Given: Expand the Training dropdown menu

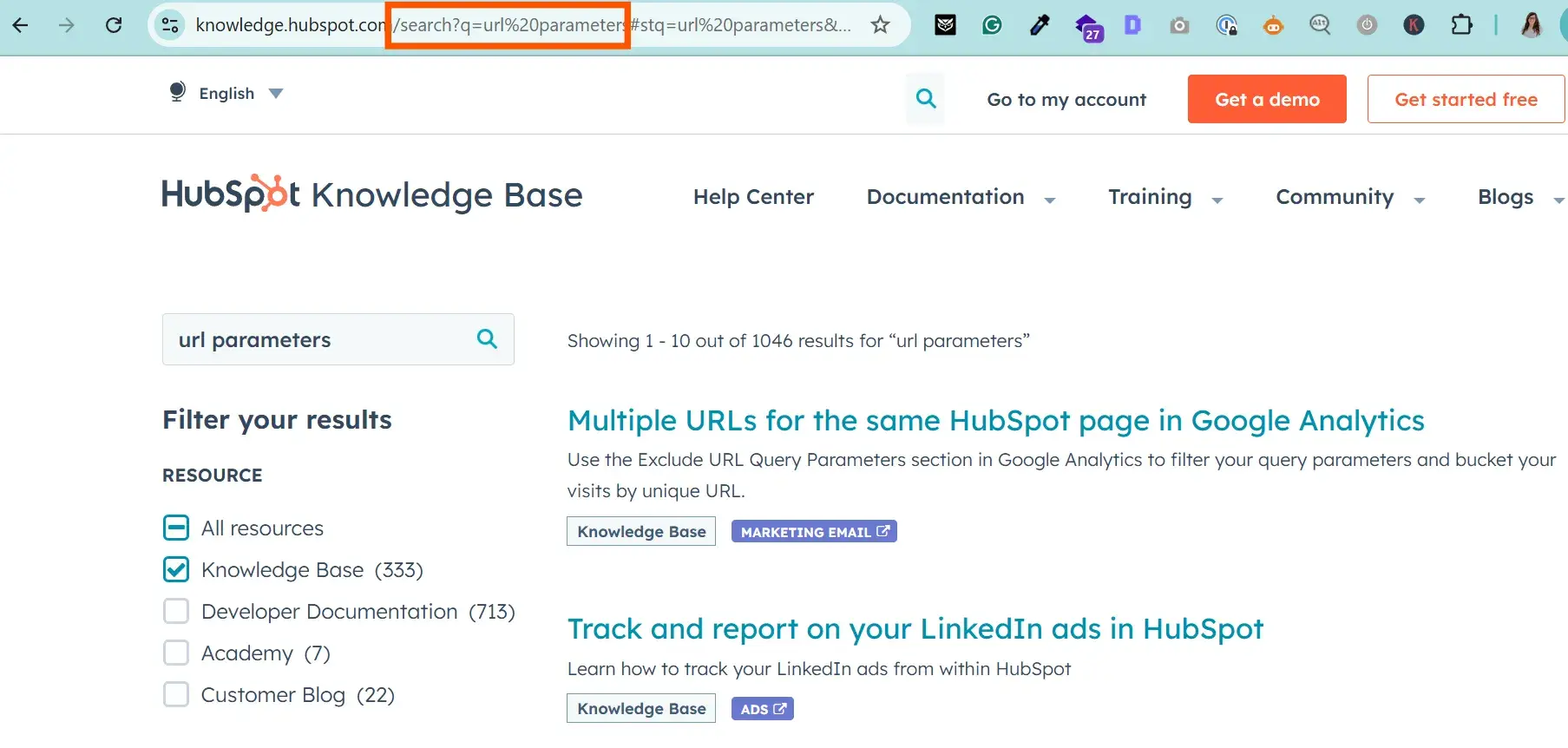Looking at the screenshot, I should pyautogui.click(x=1165, y=198).
